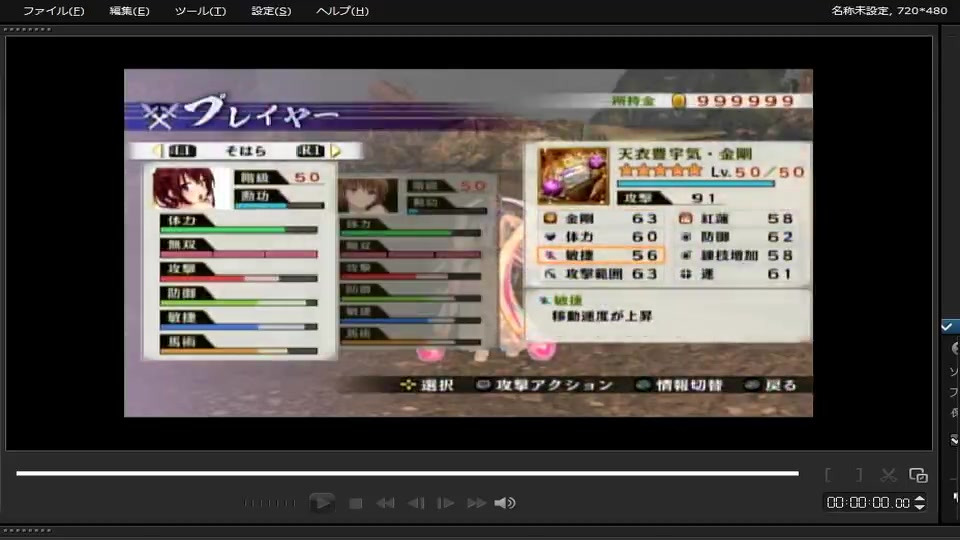Decrease timecode with the down arrow
The width and height of the screenshot is (960, 540).
coord(919,507)
